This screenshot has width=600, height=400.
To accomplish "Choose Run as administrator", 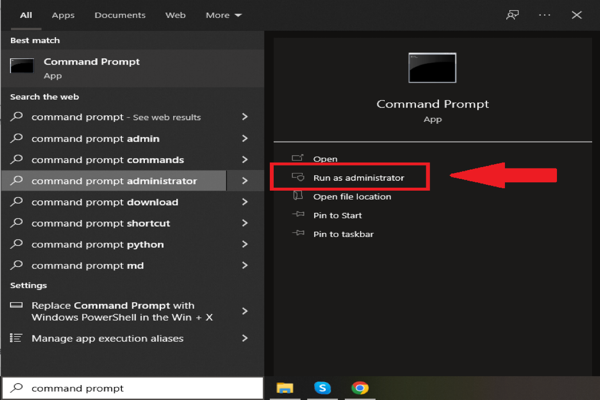I will pyautogui.click(x=359, y=178).
